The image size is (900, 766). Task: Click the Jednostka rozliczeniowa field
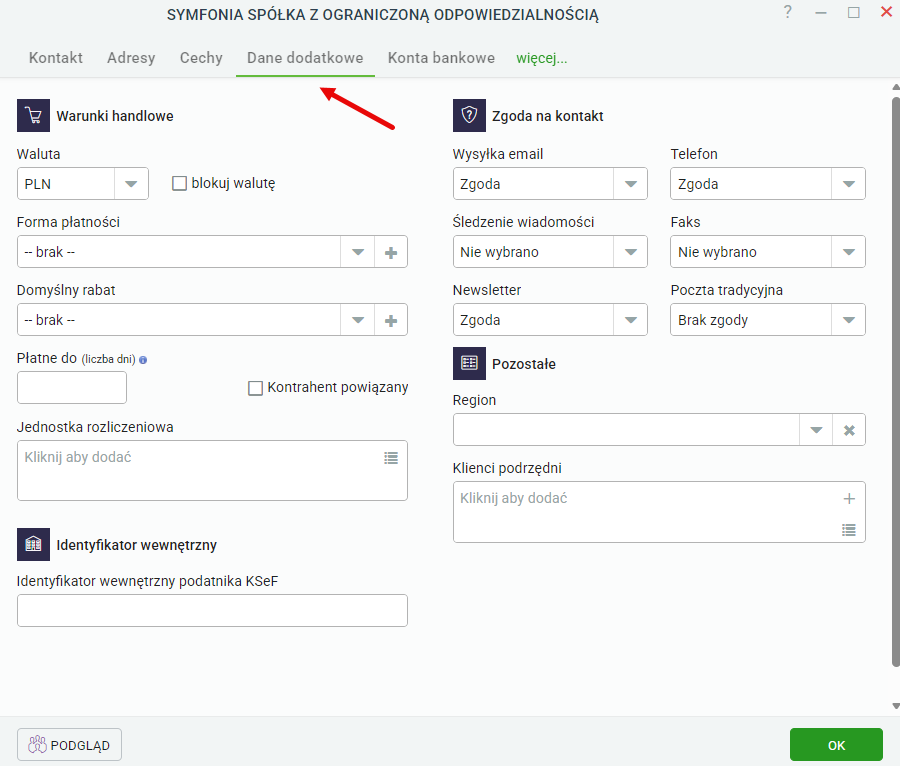(212, 471)
